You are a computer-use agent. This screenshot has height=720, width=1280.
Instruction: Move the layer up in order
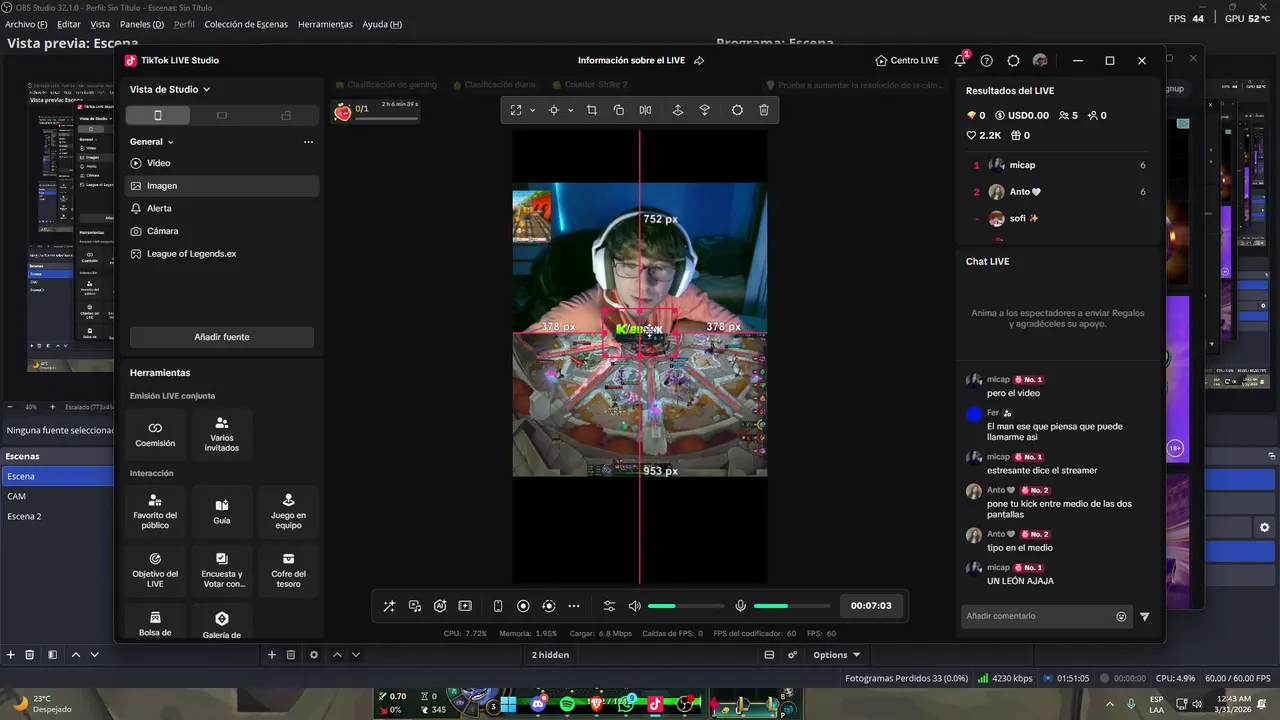[x=677, y=110]
